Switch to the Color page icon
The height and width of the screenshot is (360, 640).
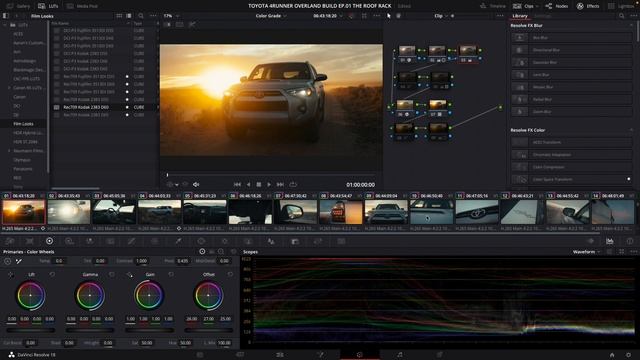(x=359, y=355)
